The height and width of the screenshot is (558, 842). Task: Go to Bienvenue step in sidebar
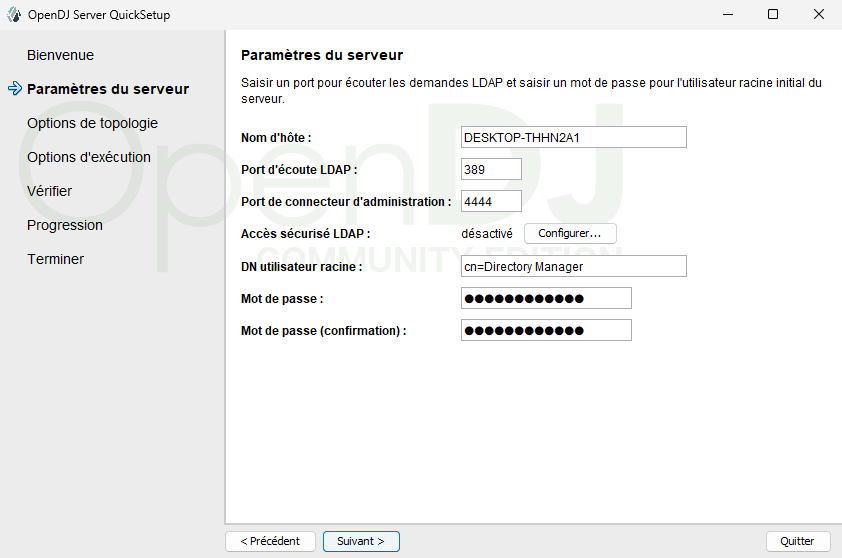click(60, 55)
